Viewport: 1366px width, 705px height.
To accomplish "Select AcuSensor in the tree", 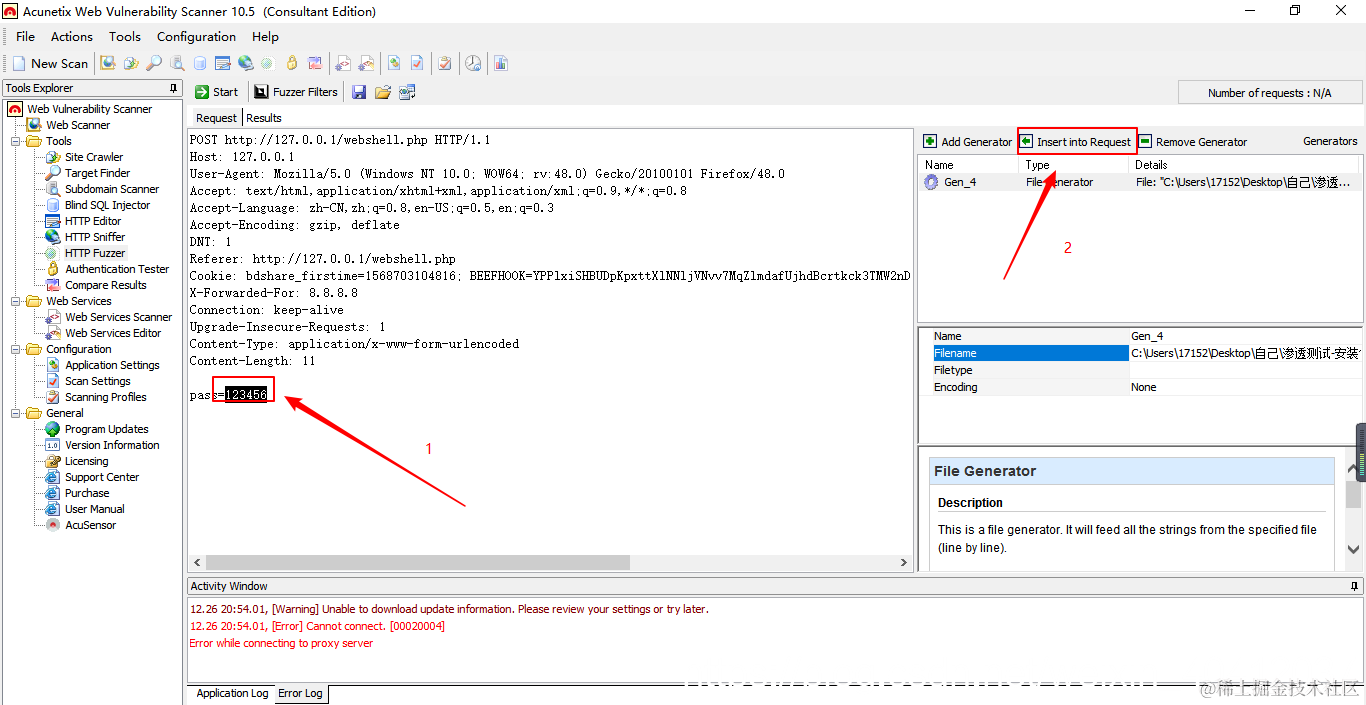I will point(90,525).
